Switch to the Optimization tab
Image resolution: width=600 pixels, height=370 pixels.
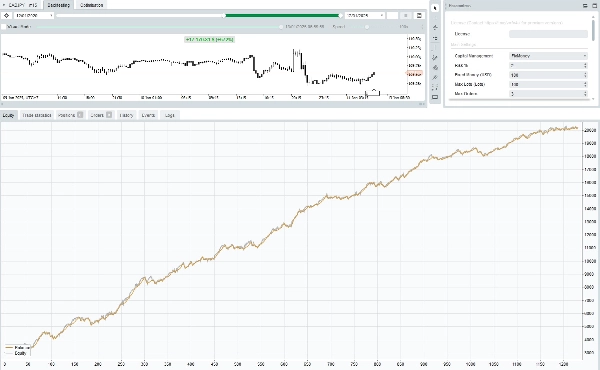(91, 5)
